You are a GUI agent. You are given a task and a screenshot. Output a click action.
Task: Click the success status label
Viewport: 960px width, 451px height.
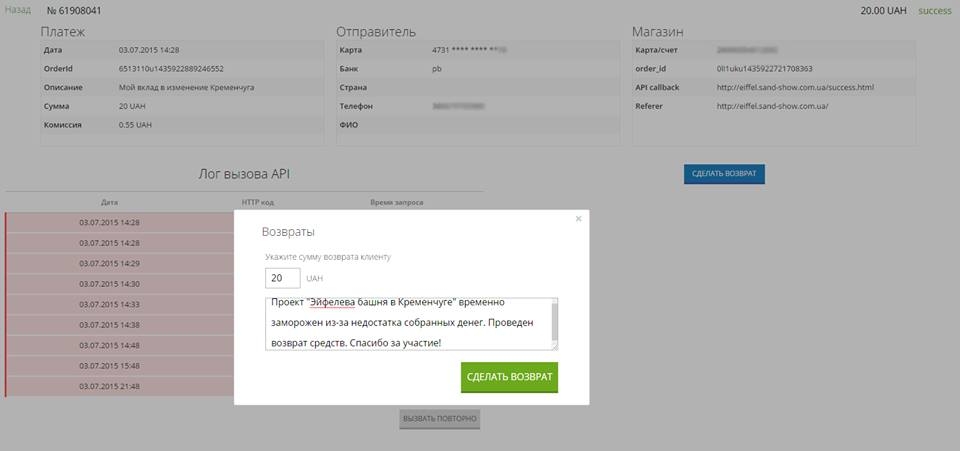(x=934, y=11)
